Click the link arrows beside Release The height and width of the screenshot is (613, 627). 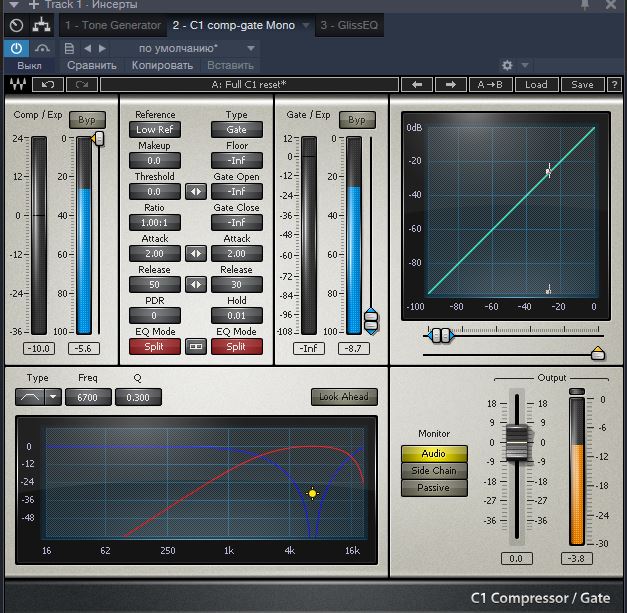tap(196, 285)
